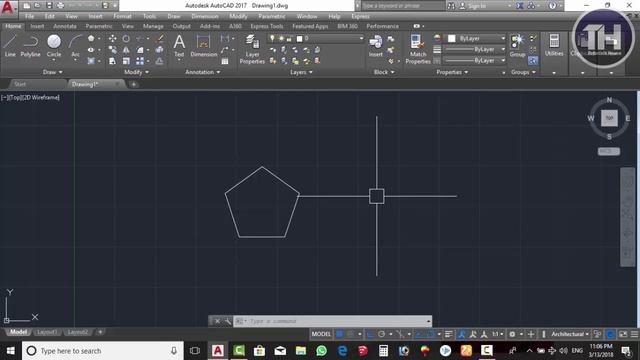Image resolution: width=640 pixels, height=360 pixels.
Task: Click the WCS button below ViewCube
Action: pos(609,151)
